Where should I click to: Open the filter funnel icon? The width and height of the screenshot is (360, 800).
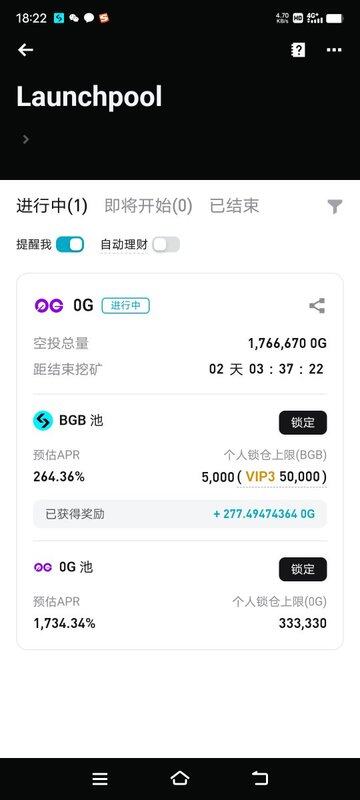coord(335,207)
